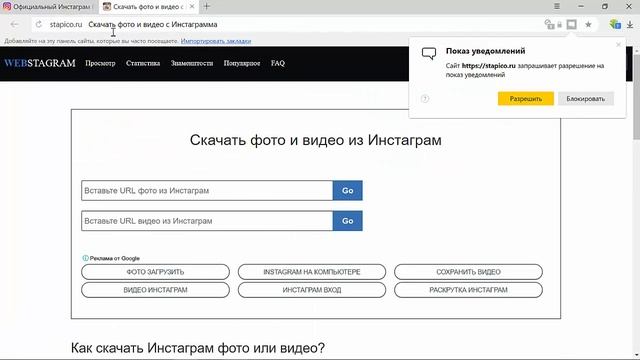Viewport: 640px width, 360px height.
Task: Click the back navigation arrow
Action: pos(15,24)
